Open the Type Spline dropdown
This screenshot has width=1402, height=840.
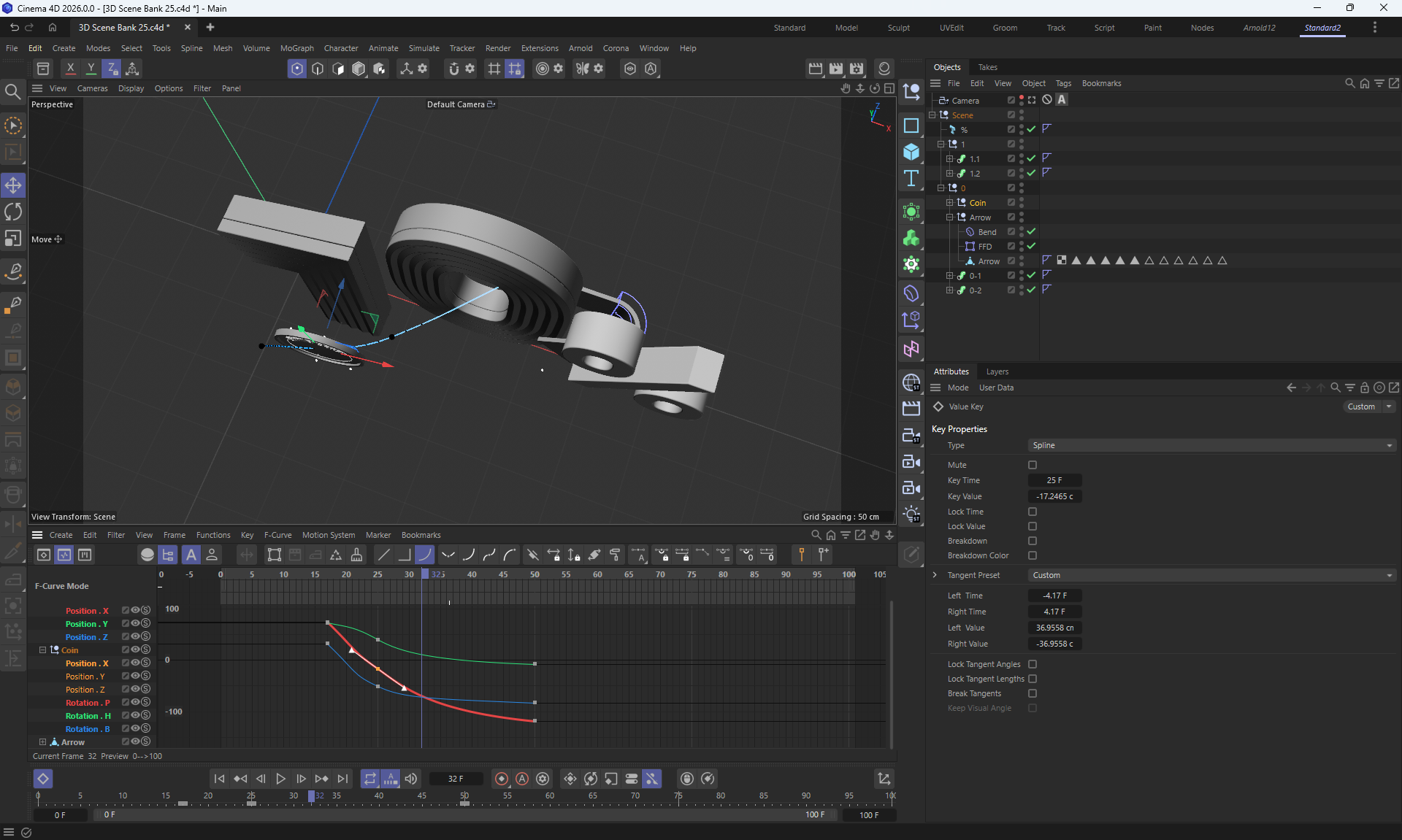[1211, 445]
